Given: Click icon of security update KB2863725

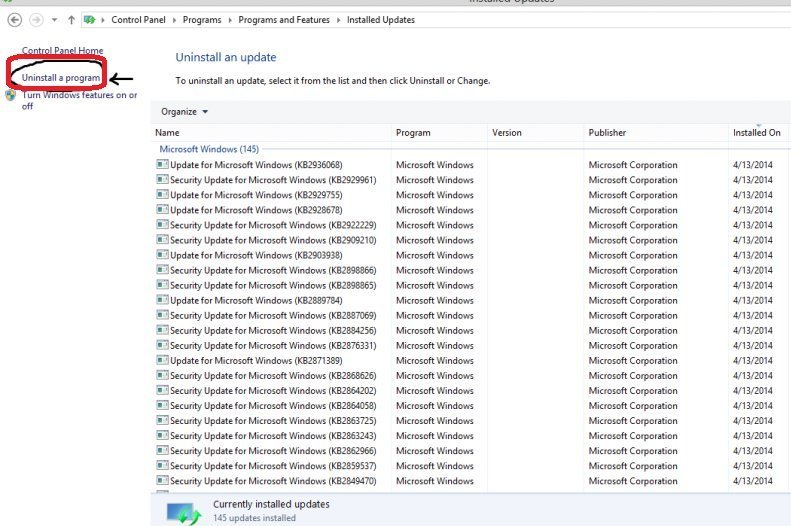Looking at the screenshot, I should pos(162,421).
